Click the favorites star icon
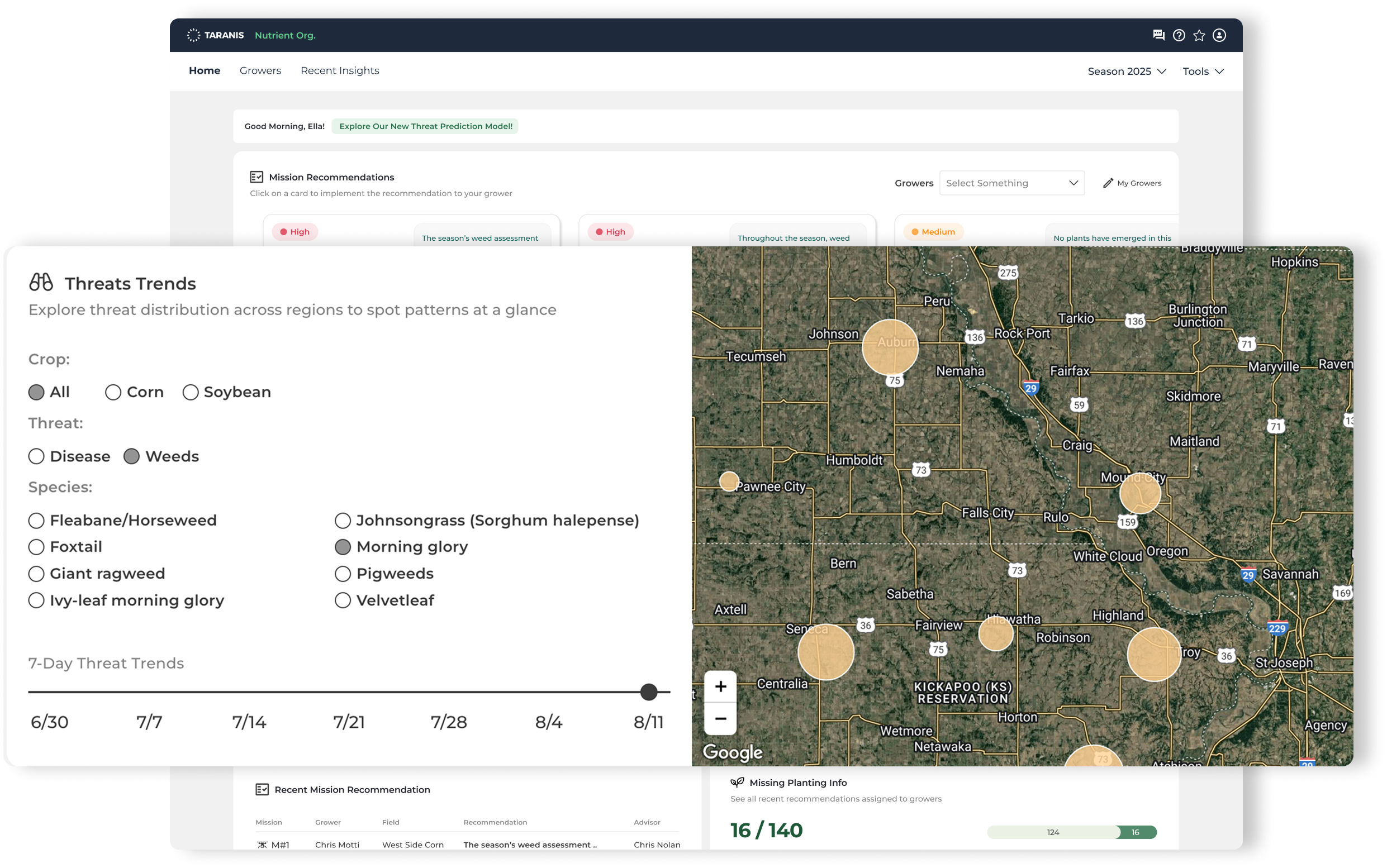The image size is (1387, 868). pos(1199,36)
